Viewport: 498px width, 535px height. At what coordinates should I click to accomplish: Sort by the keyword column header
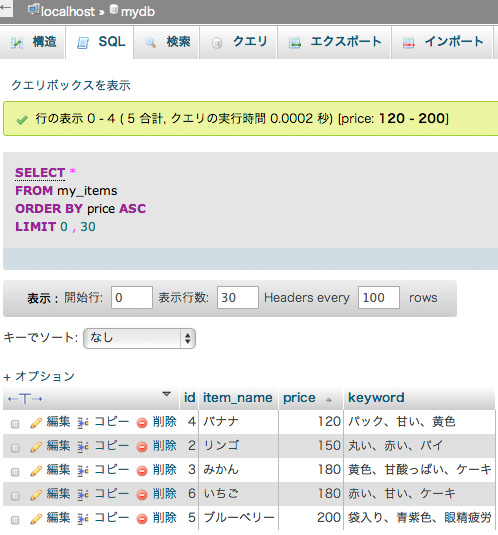pyautogui.click(x=376, y=398)
